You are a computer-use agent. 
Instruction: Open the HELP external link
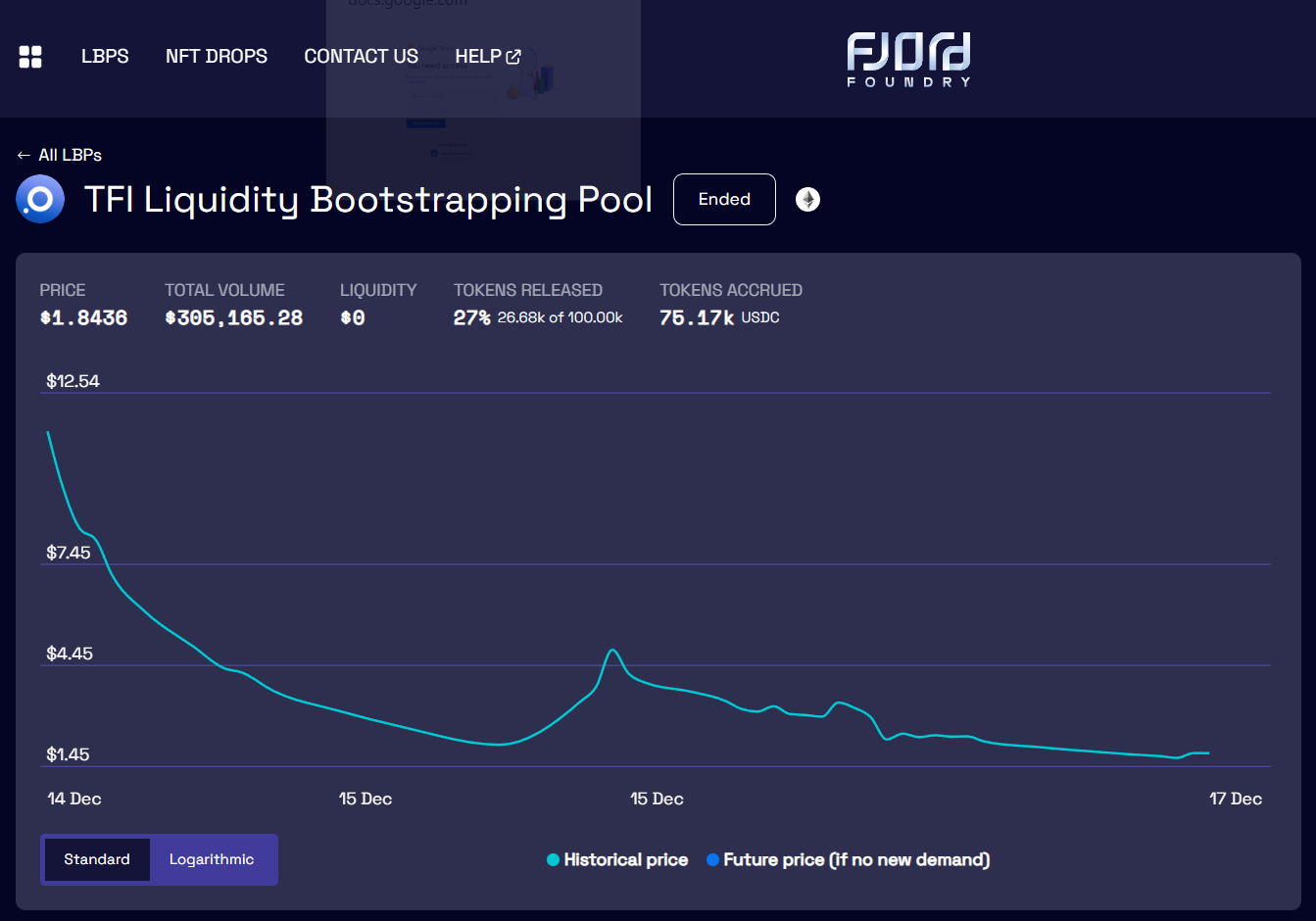pyautogui.click(x=488, y=57)
